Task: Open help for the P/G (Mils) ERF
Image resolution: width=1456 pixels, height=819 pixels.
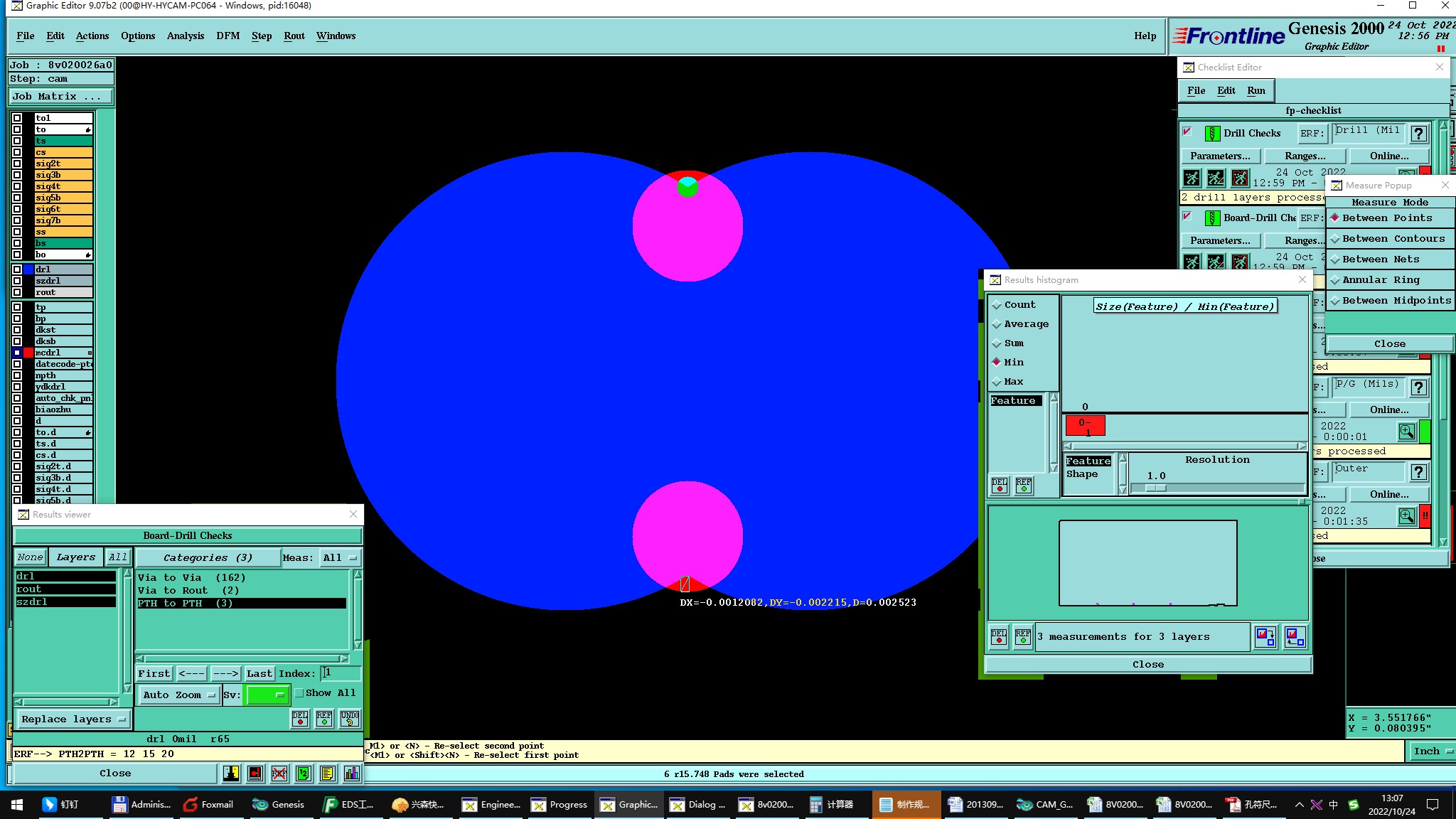Action: tap(1418, 387)
